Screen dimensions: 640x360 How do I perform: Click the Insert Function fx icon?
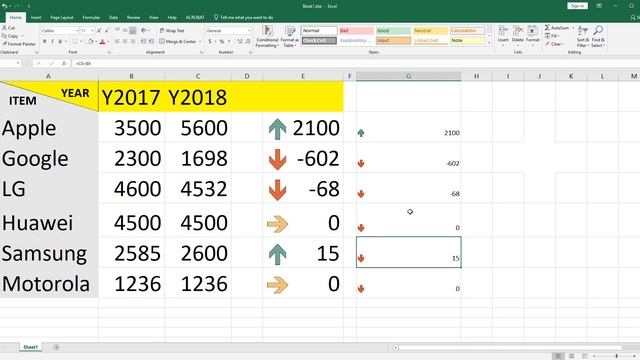64,63
